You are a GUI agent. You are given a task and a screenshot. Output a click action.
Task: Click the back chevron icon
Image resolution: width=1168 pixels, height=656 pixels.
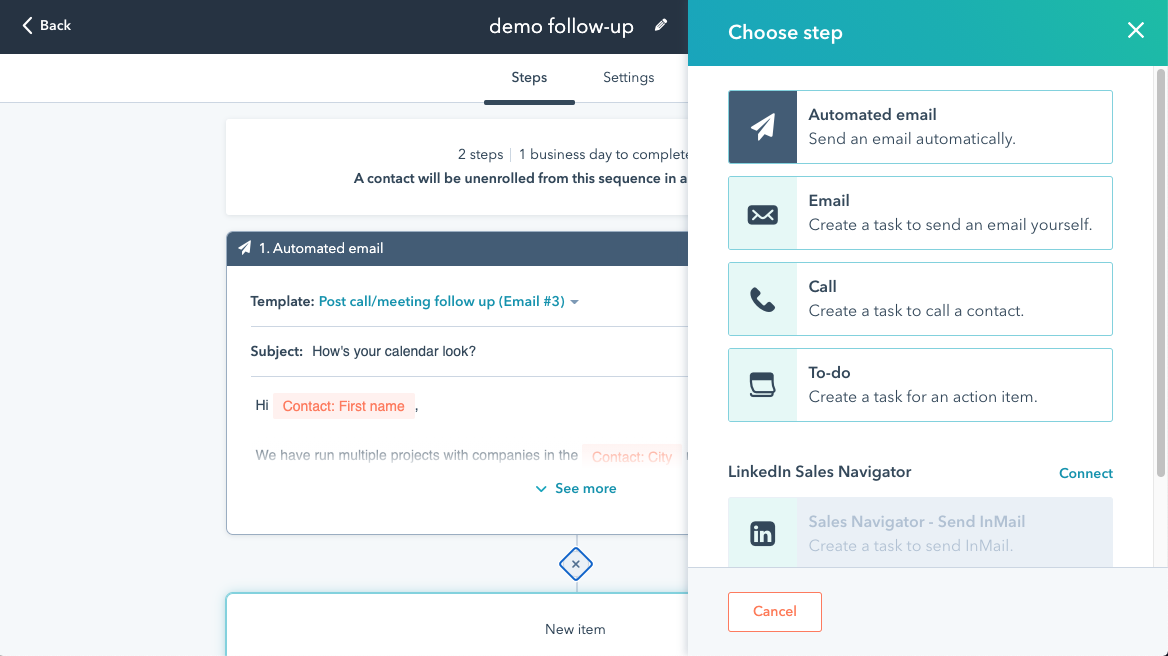coord(25,26)
